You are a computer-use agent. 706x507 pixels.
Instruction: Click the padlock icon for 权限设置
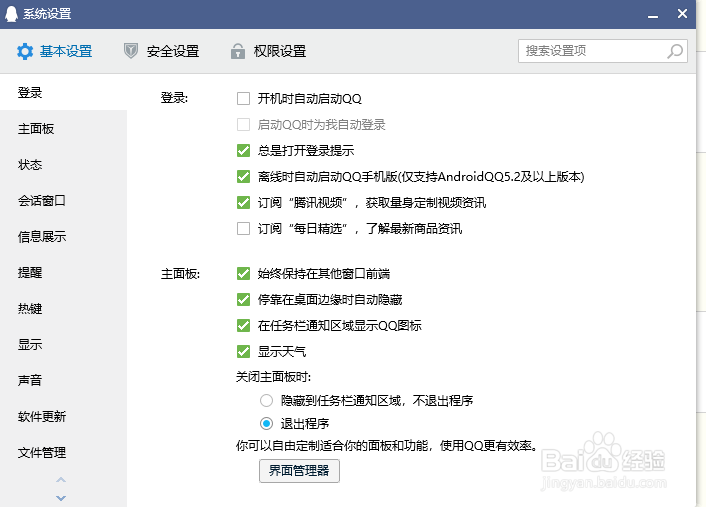238,51
